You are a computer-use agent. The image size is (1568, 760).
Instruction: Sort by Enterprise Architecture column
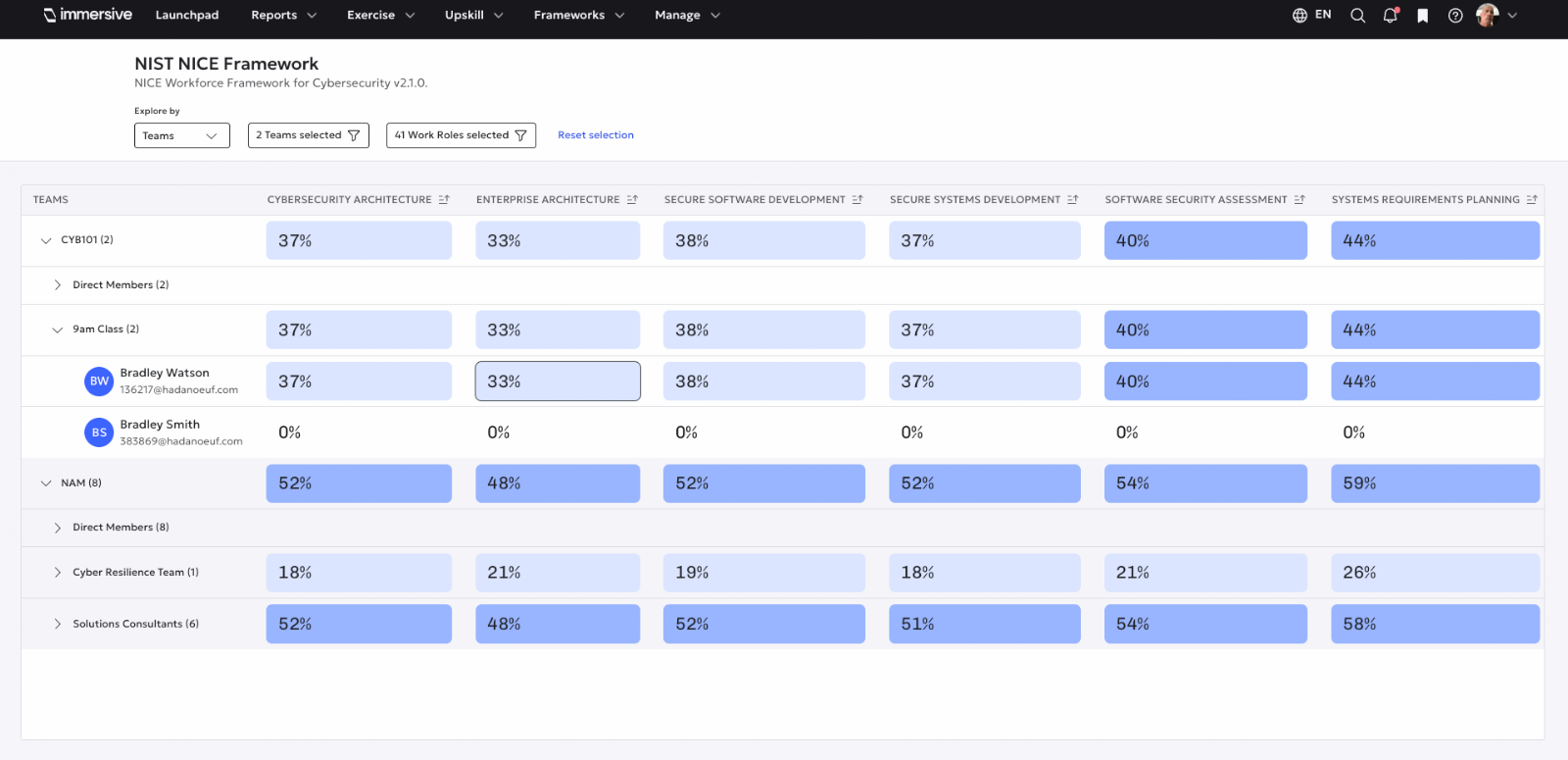coord(632,199)
